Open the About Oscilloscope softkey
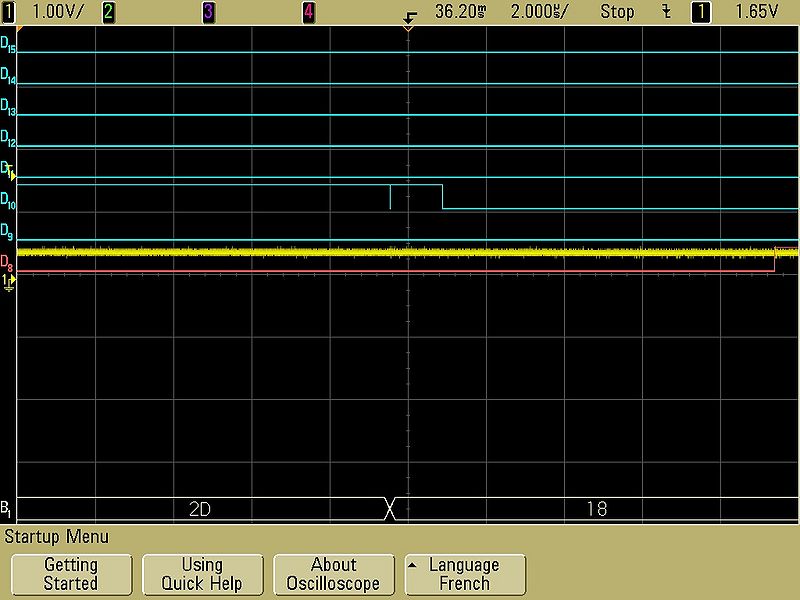 333,574
